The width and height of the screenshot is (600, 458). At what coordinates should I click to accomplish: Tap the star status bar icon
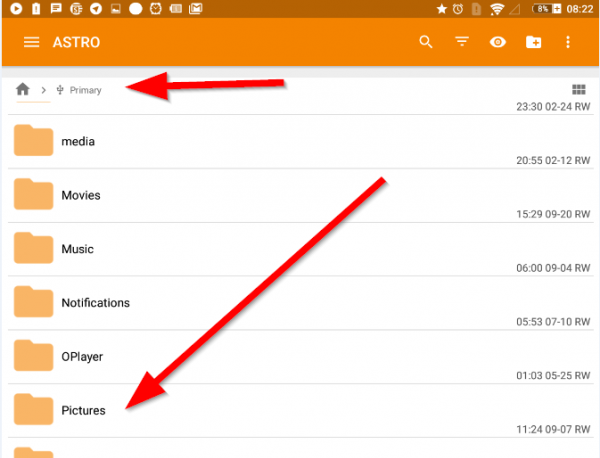(x=442, y=9)
